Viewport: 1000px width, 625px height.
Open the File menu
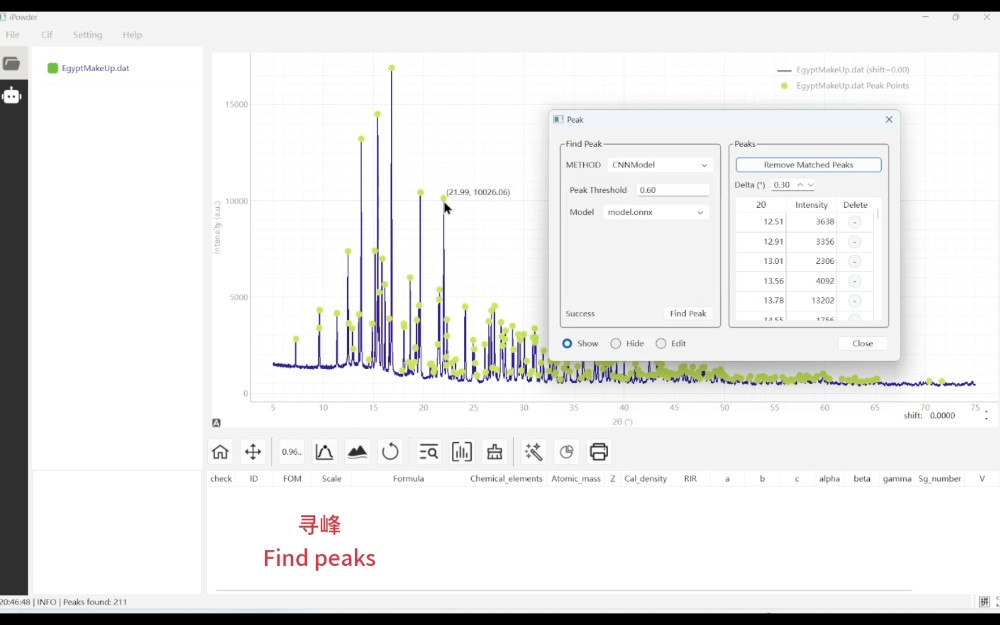[12, 34]
